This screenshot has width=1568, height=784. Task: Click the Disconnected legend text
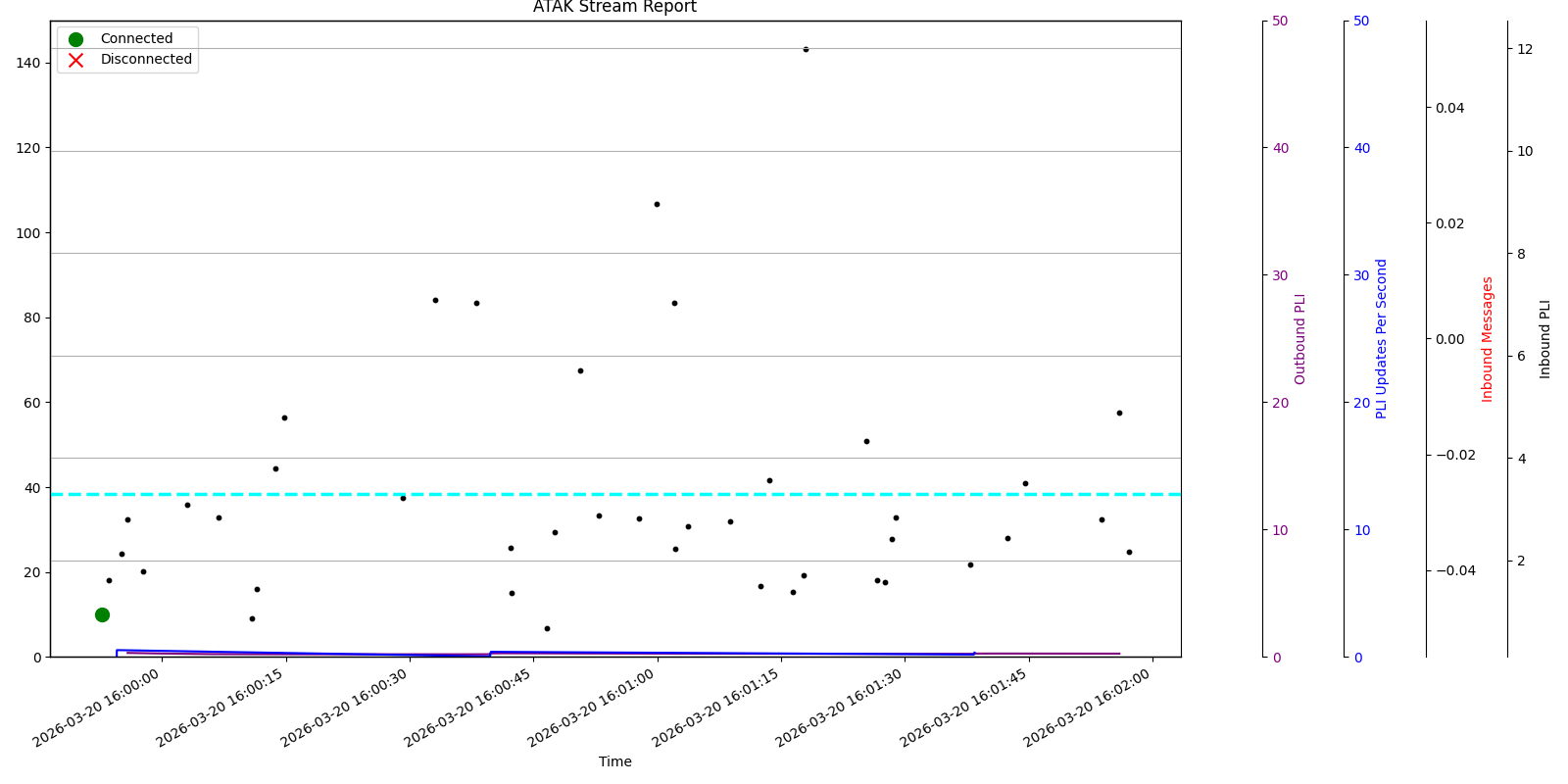tap(146, 60)
